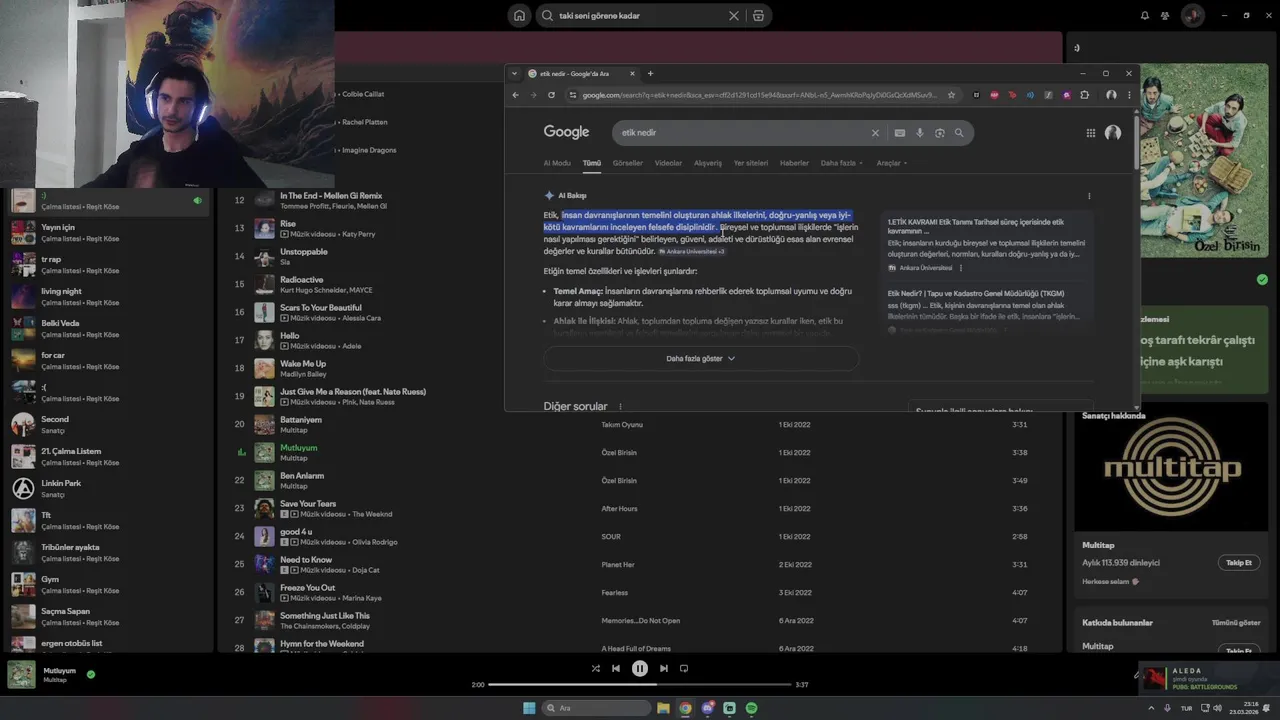Skip to next track in Spotify
The height and width of the screenshot is (720, 1280).
(663, 668)
